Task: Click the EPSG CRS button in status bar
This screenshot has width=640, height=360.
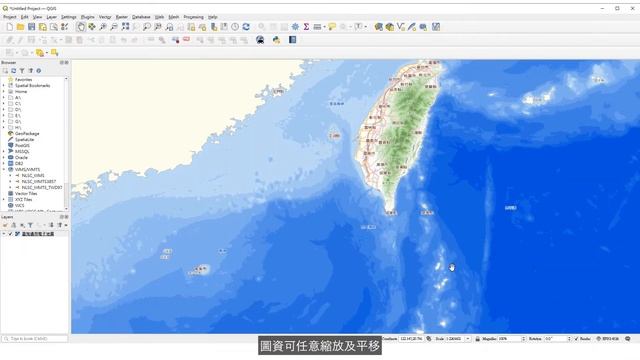Action: (x=608, y=339)
